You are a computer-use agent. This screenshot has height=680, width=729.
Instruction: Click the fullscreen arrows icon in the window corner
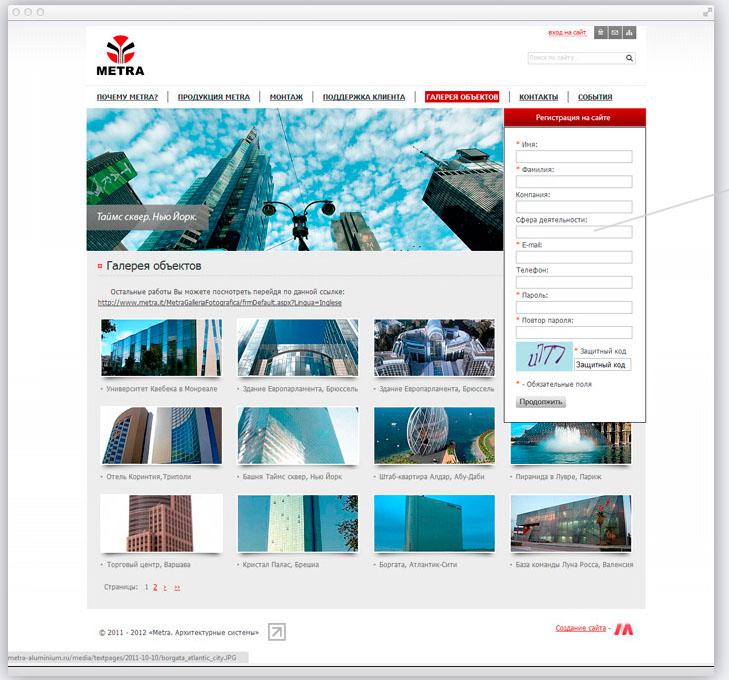coord(708,12)
